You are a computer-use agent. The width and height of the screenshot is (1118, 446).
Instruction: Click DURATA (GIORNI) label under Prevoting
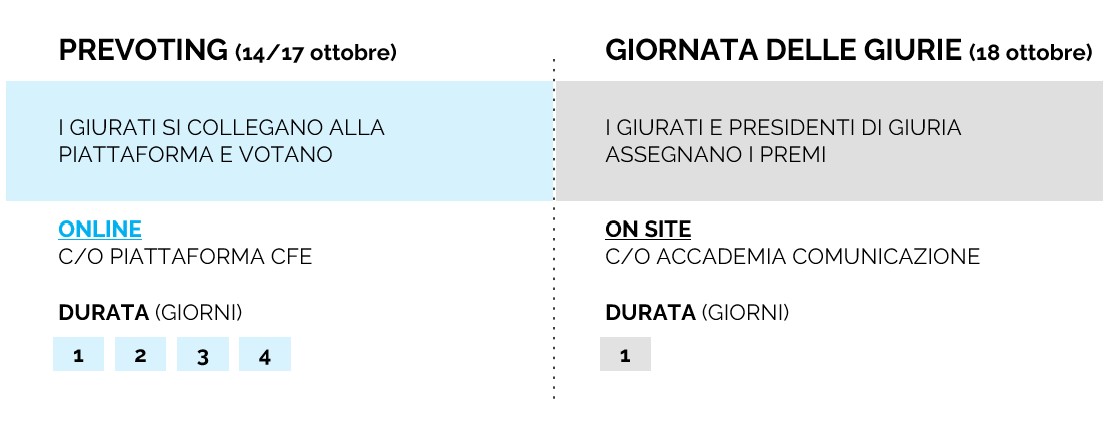[x=150, y=313]
